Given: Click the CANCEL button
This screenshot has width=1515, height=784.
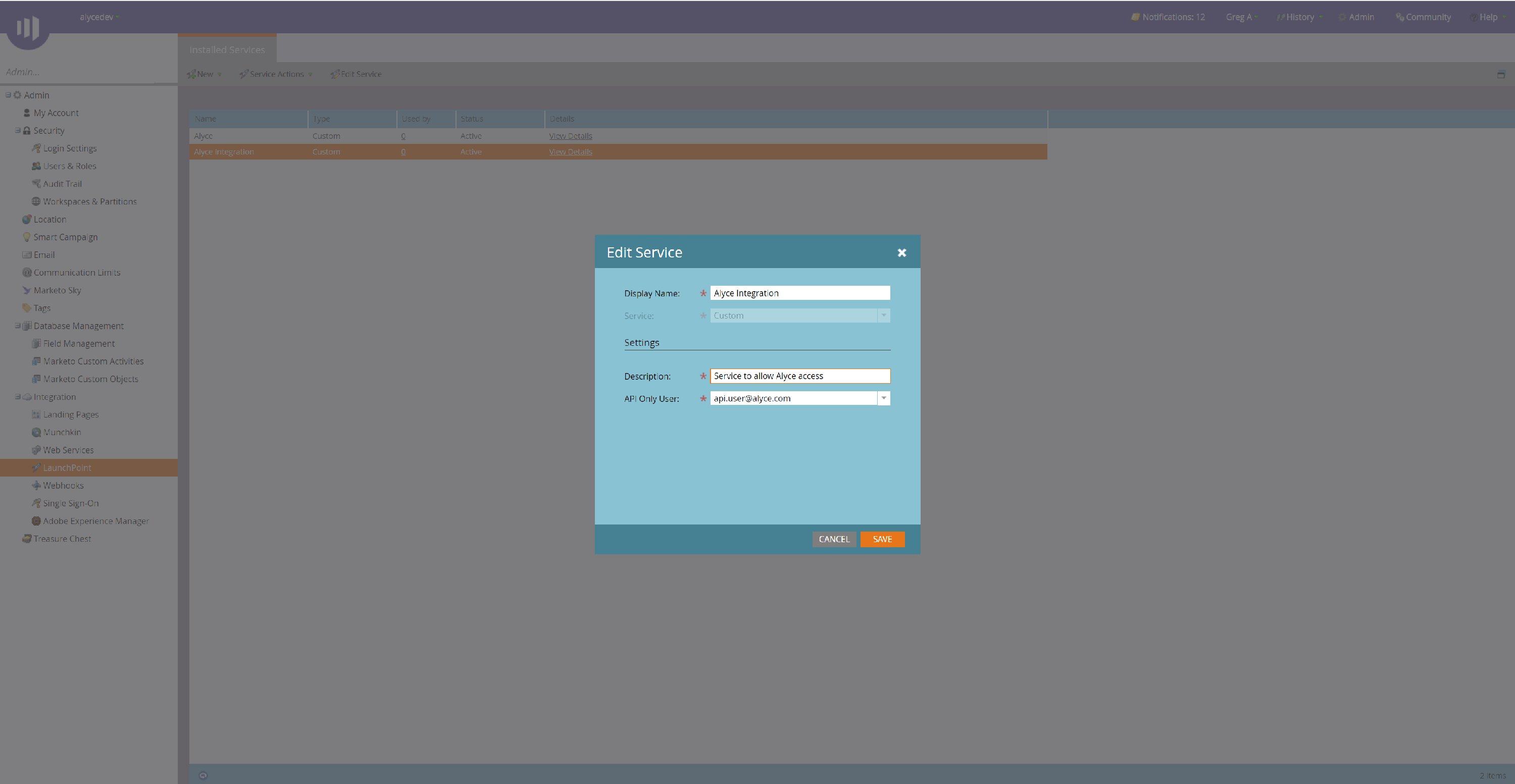Looking at the screenshot, I should point(834,539).
